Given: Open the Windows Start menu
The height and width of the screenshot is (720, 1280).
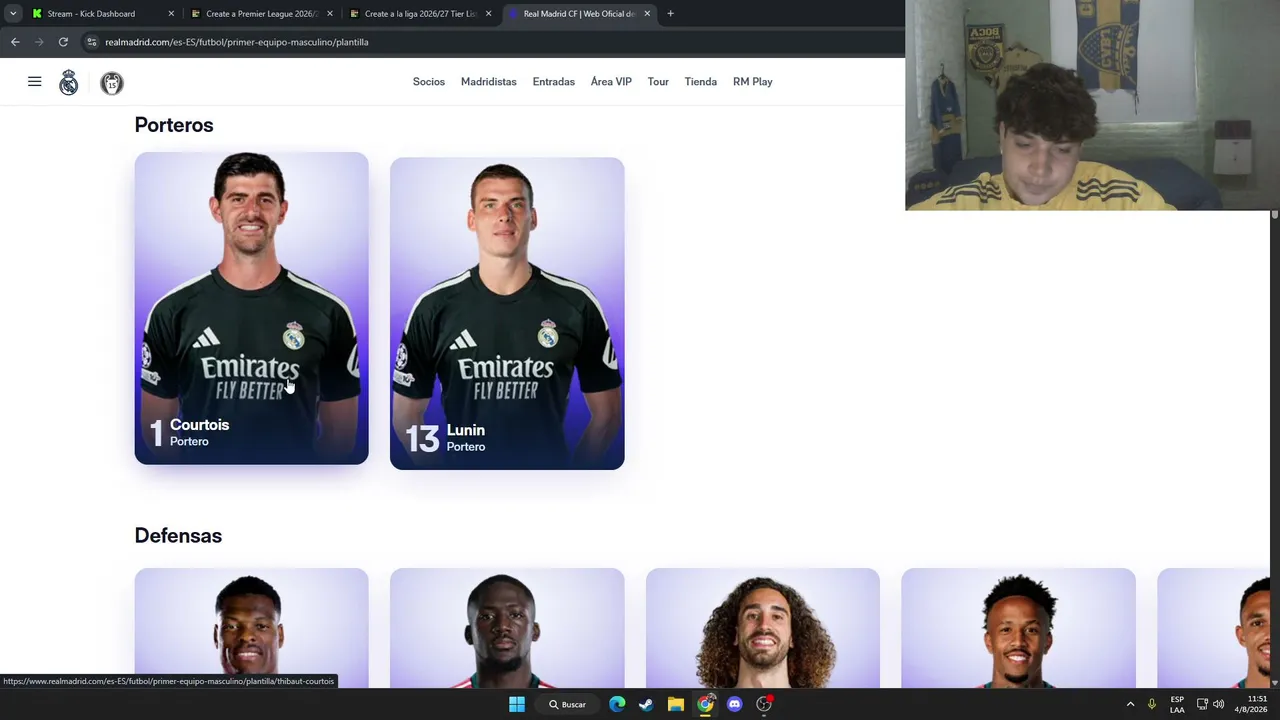Looking at the screenshot, I should [x=517, y=704].
